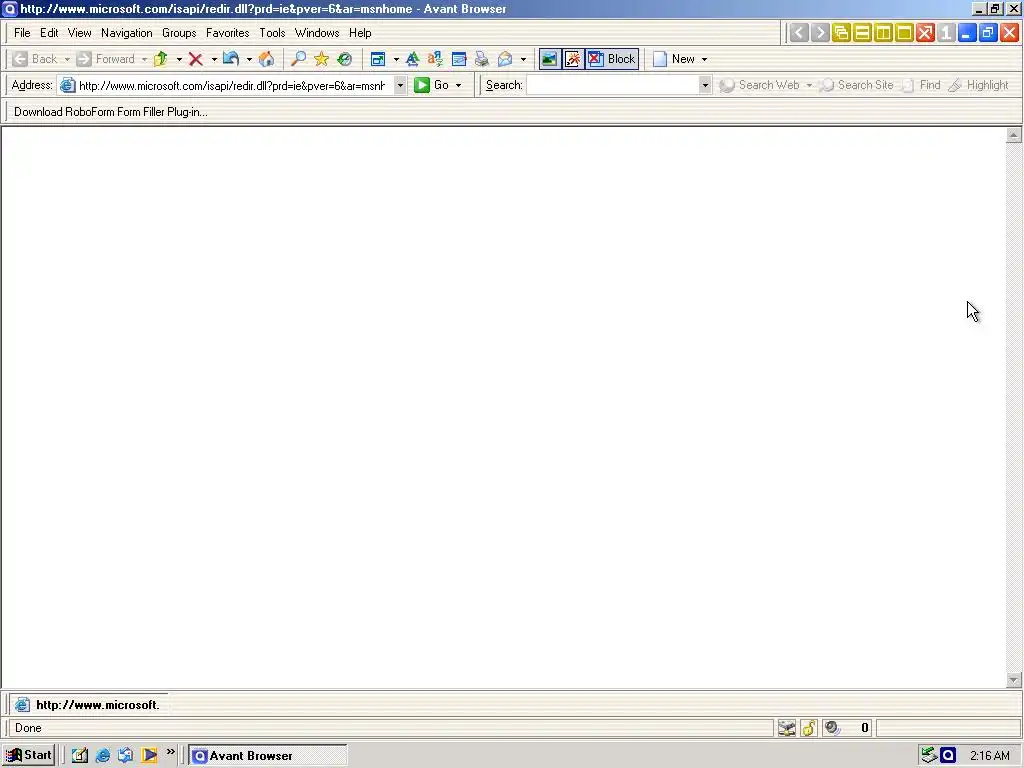Open the Windows menu
1024x768 pixels.
tap(317, 33)
